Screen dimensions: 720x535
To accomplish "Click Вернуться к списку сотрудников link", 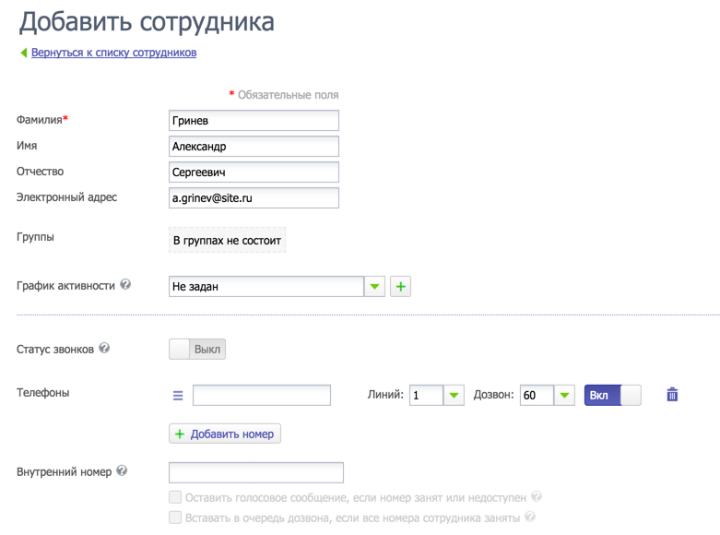I will [113, 53].
